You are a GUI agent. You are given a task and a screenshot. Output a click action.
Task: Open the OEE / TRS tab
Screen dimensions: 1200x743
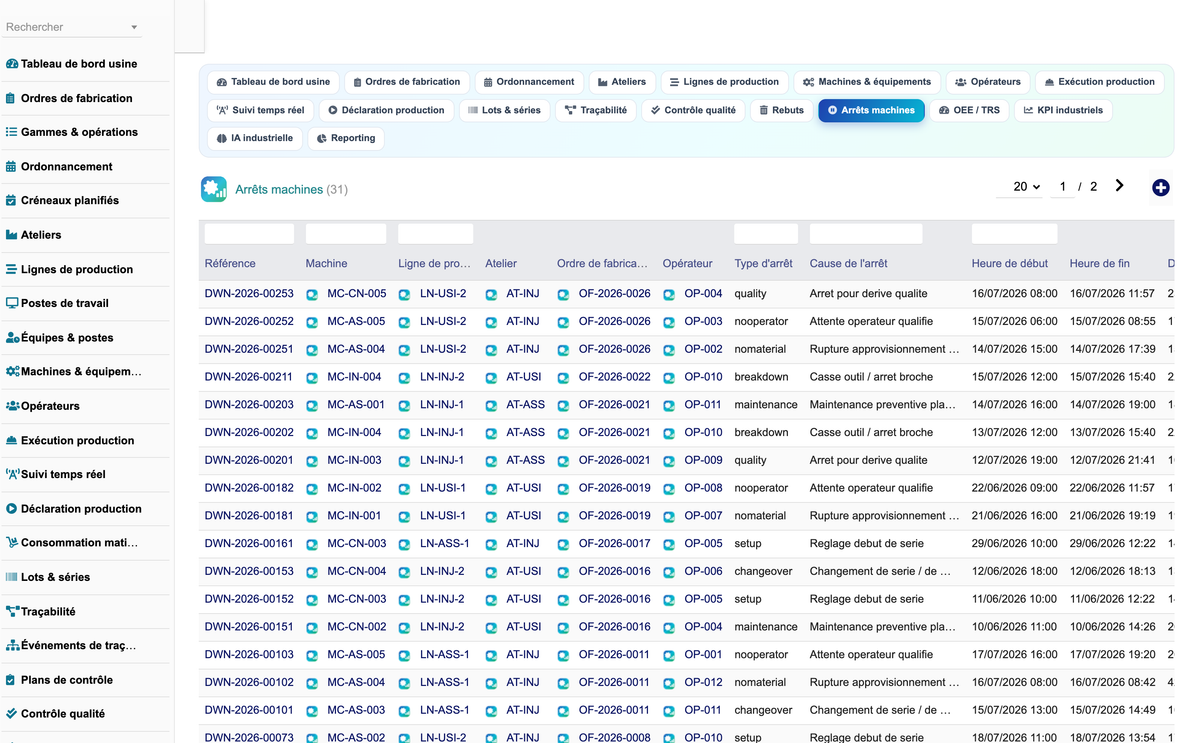tap(969, 110)
